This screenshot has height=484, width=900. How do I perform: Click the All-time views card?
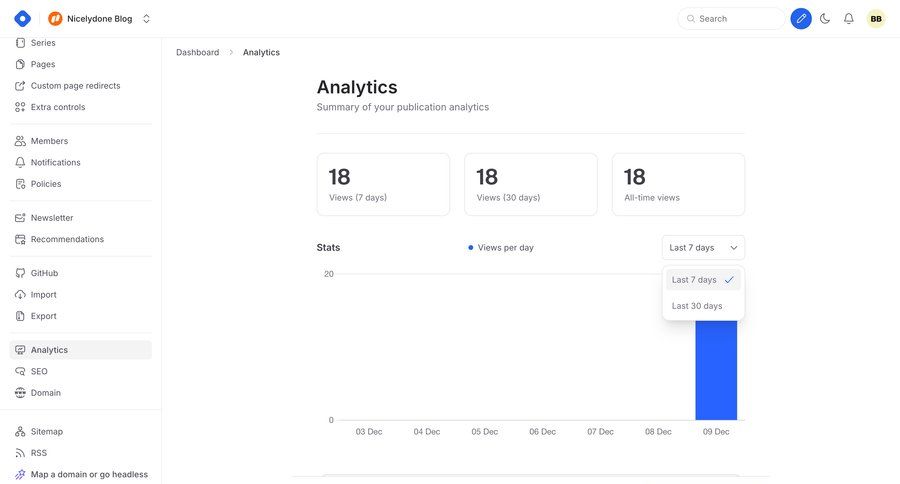[678, 184]
